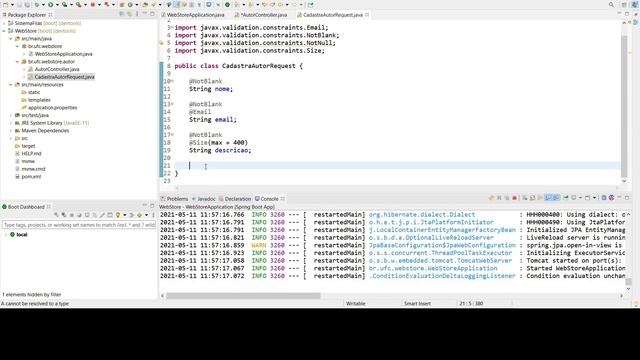The width and height of the screenshot is (640, 360).
Task: Click Remove Launch icon in Console toolbar
Action: point(499,198)
